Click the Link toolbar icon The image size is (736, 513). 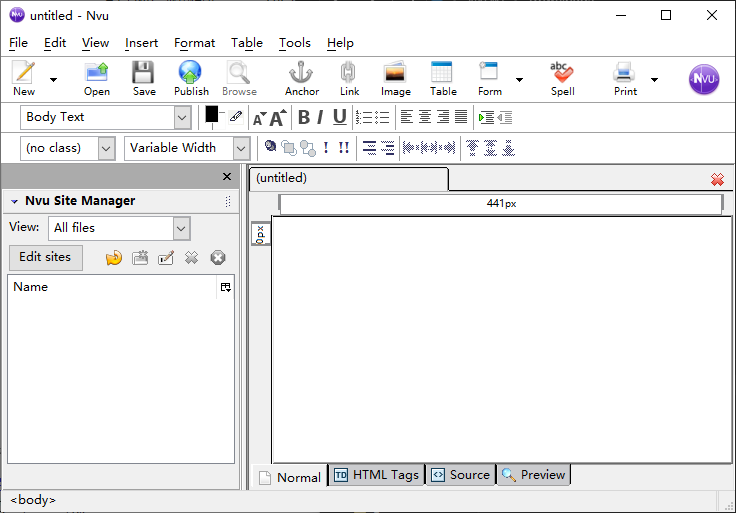click(348, 78)
